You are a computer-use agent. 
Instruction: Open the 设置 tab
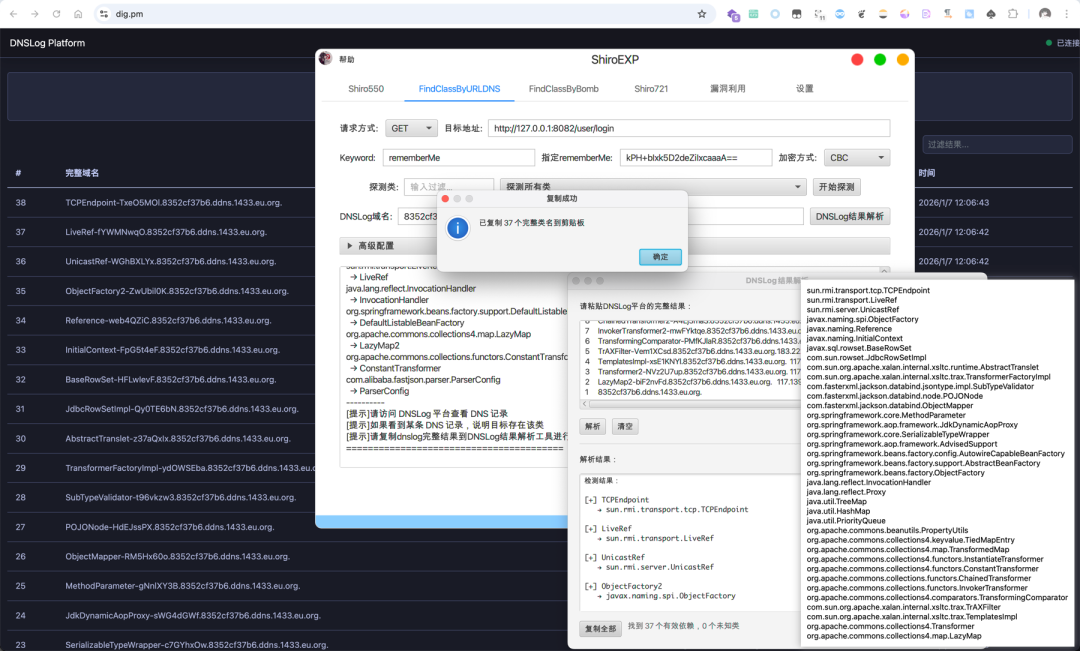point(804,89)
